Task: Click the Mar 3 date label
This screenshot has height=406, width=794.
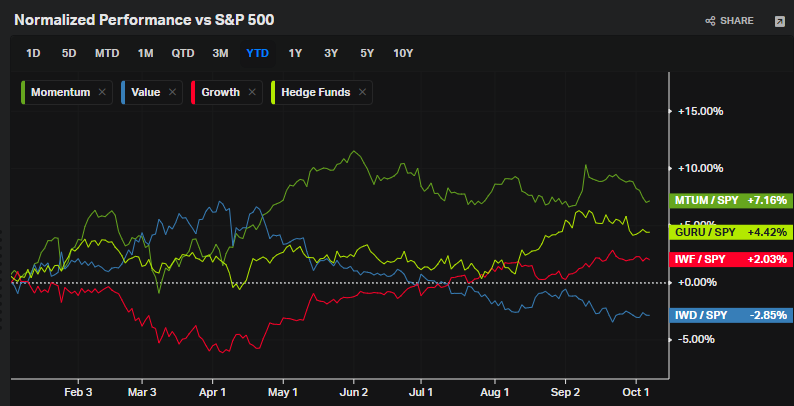Action: coord(142,392)
